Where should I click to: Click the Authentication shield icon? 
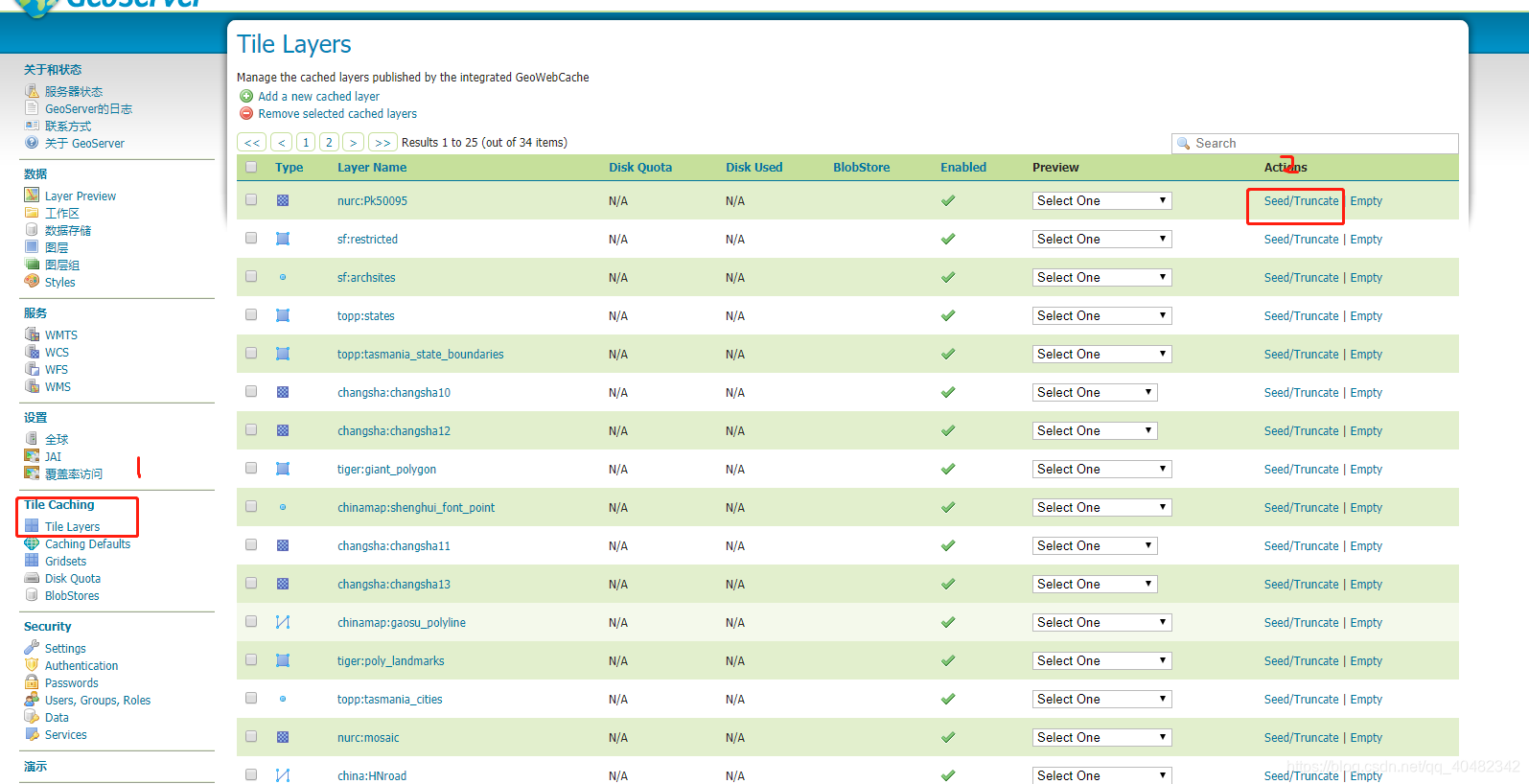coord(32,665)
